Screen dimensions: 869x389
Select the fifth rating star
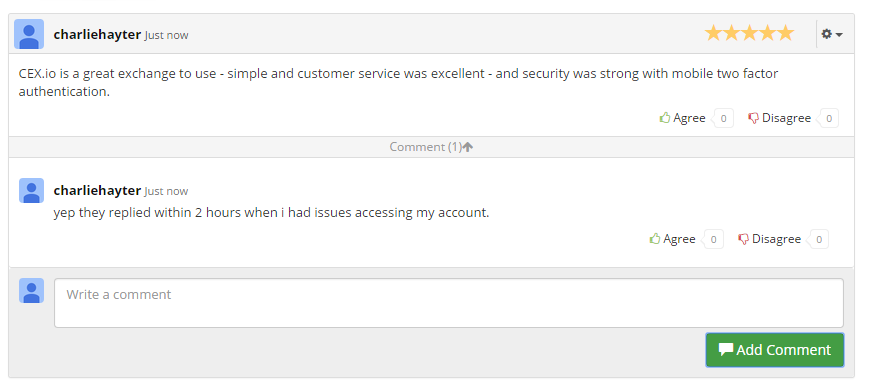coord(785,34)
